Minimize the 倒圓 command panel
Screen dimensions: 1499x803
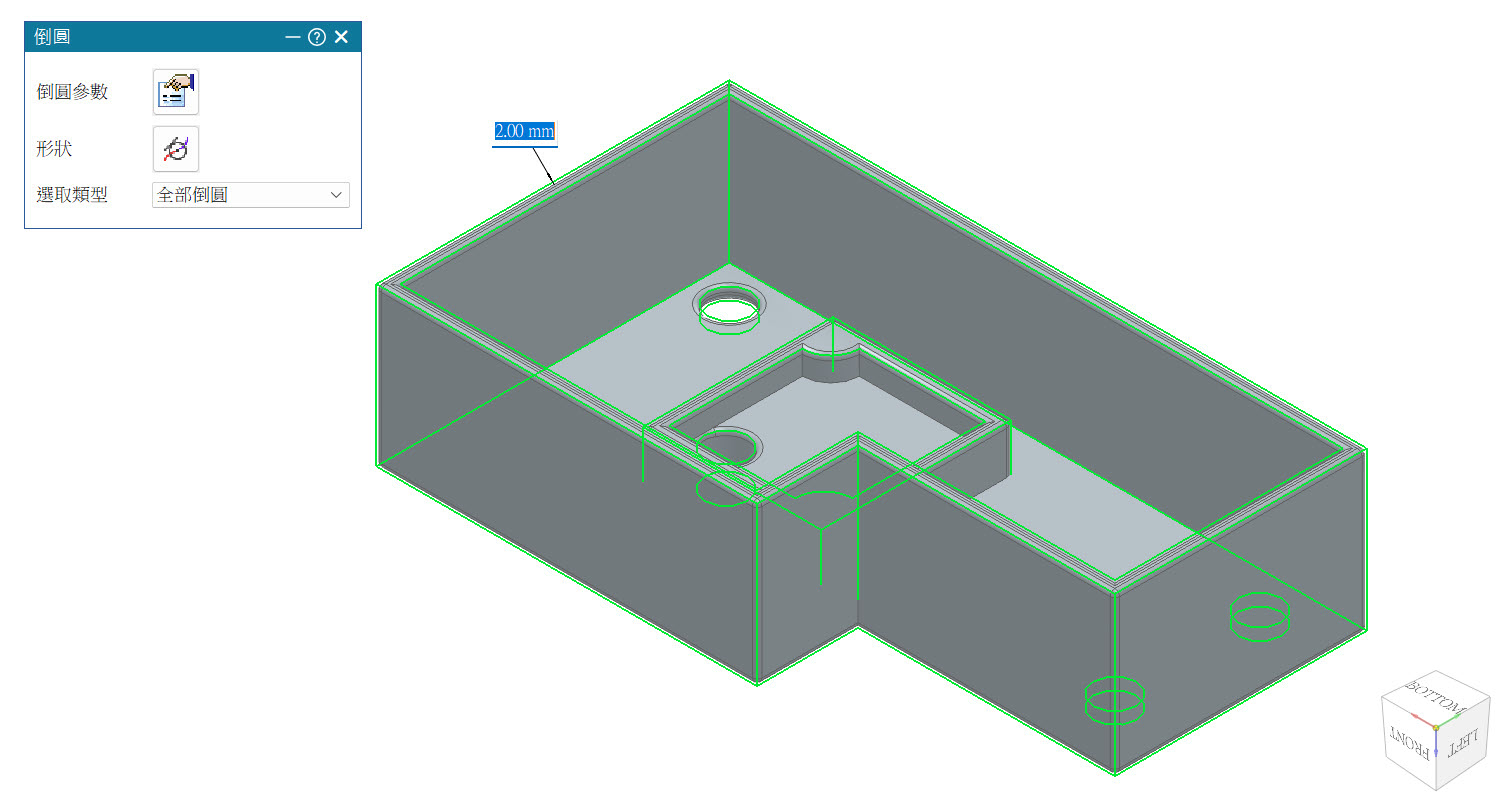[293, 37]
